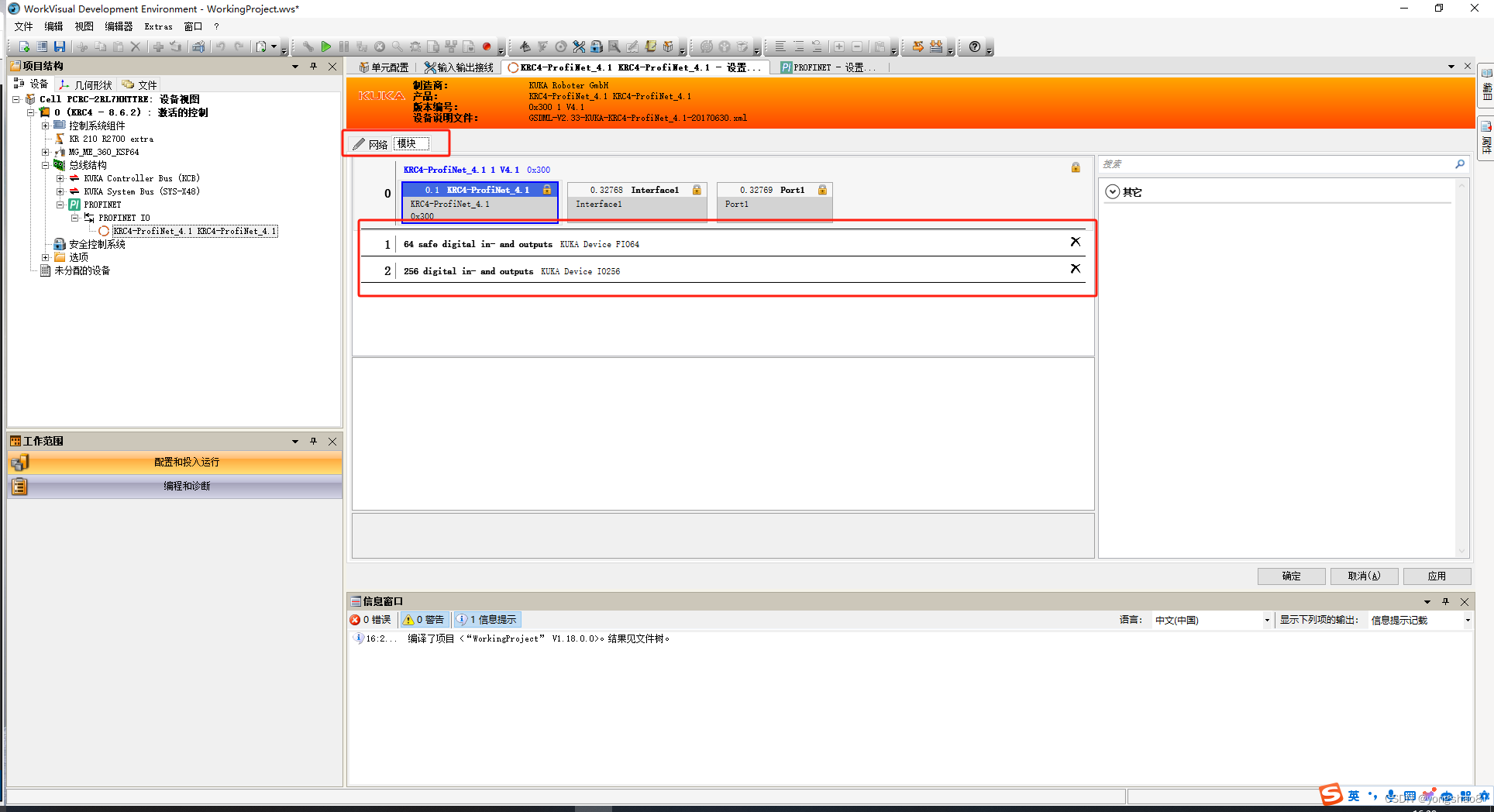Click the green Play triangle icon

point(326,46)
